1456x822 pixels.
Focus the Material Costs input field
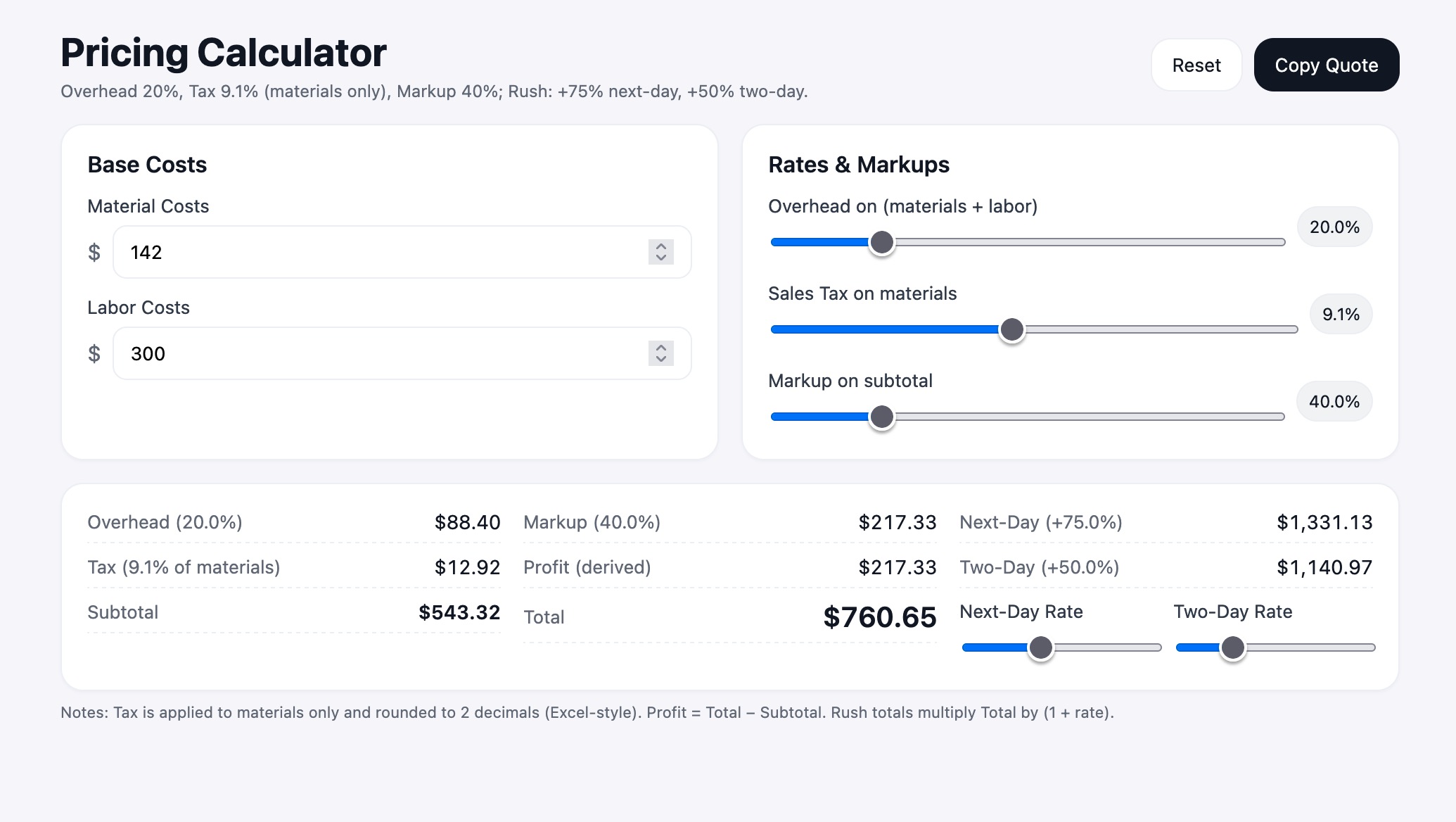[380, 252]
